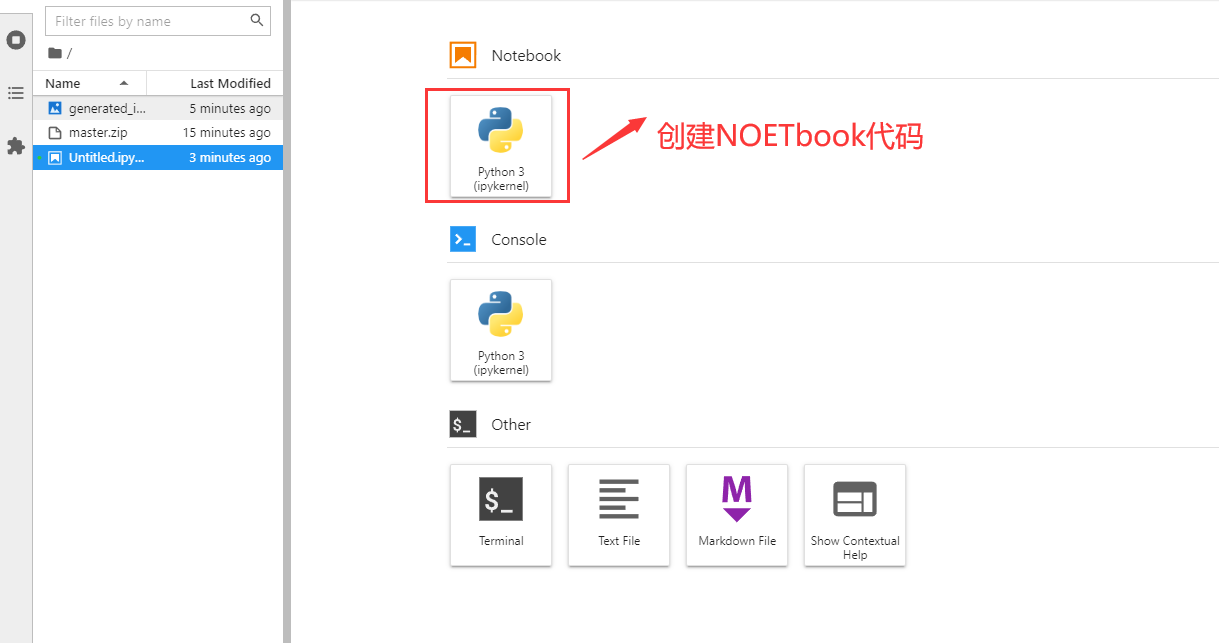Click the search magnifier in file filter
The height and width of the screenshot is (643, 1219).
coord(257,20)
